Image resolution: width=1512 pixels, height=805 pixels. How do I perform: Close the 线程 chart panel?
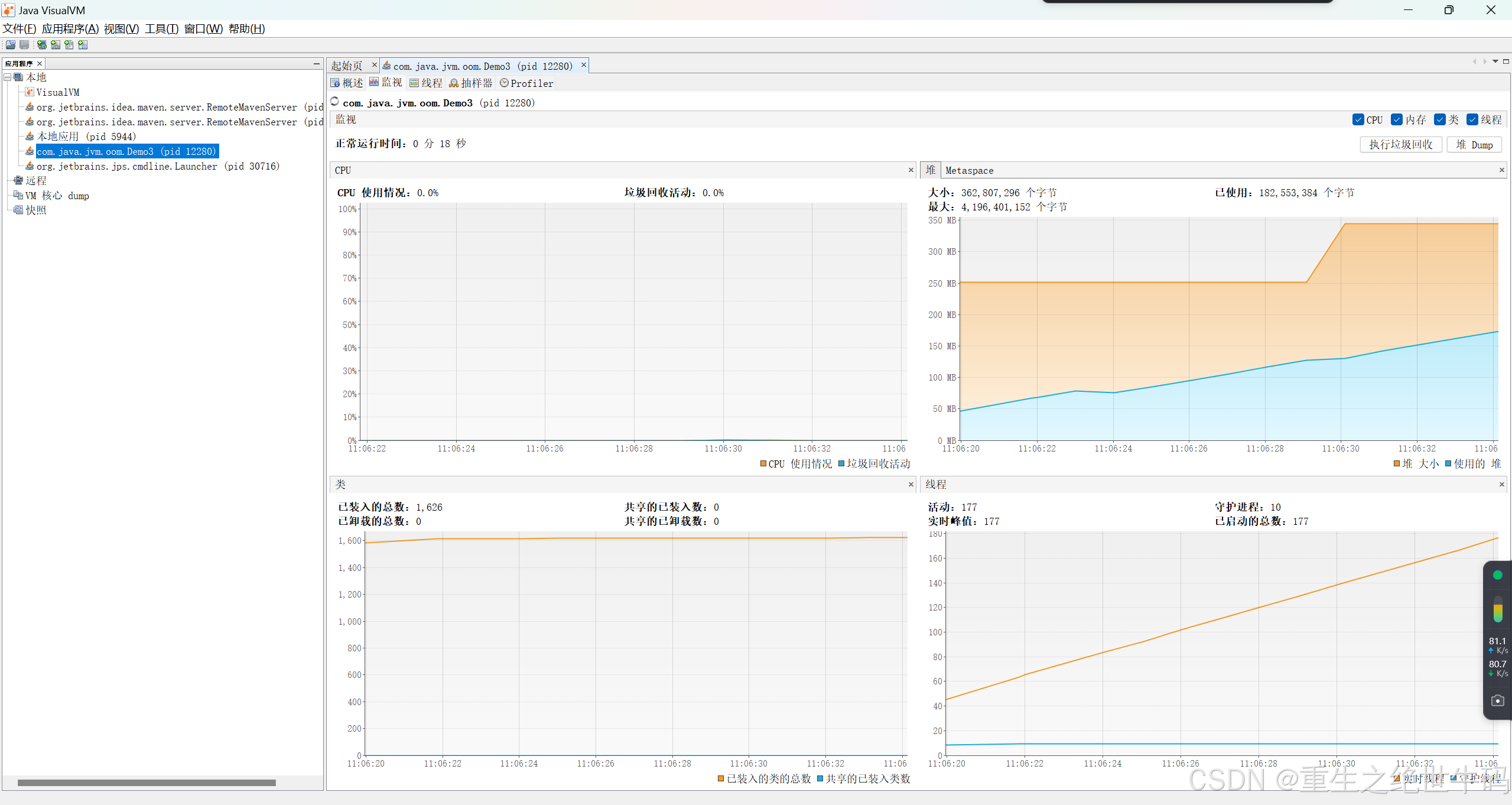coord(1501,485)
